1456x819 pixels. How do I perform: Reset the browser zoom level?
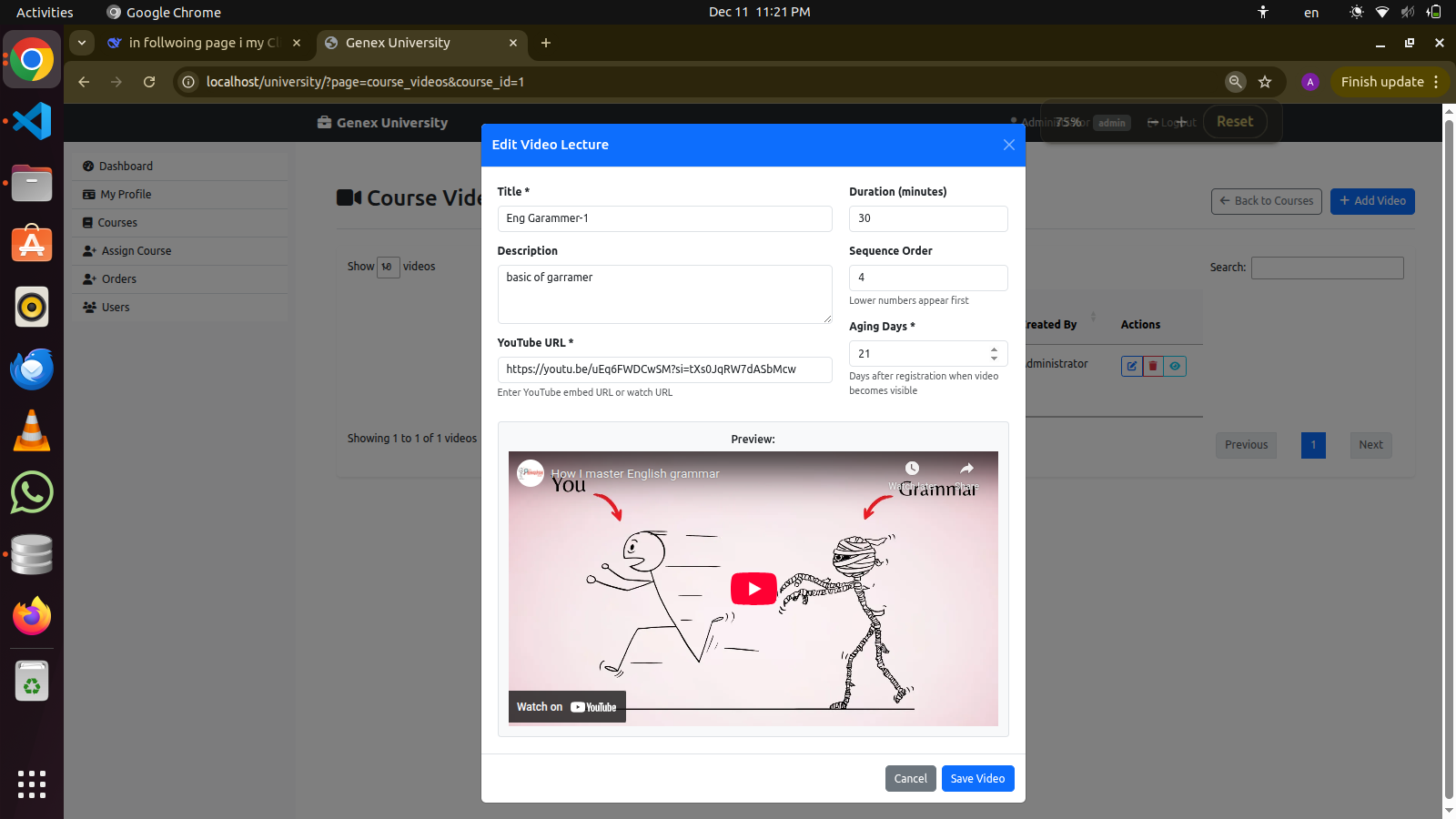coord(1234,122)
